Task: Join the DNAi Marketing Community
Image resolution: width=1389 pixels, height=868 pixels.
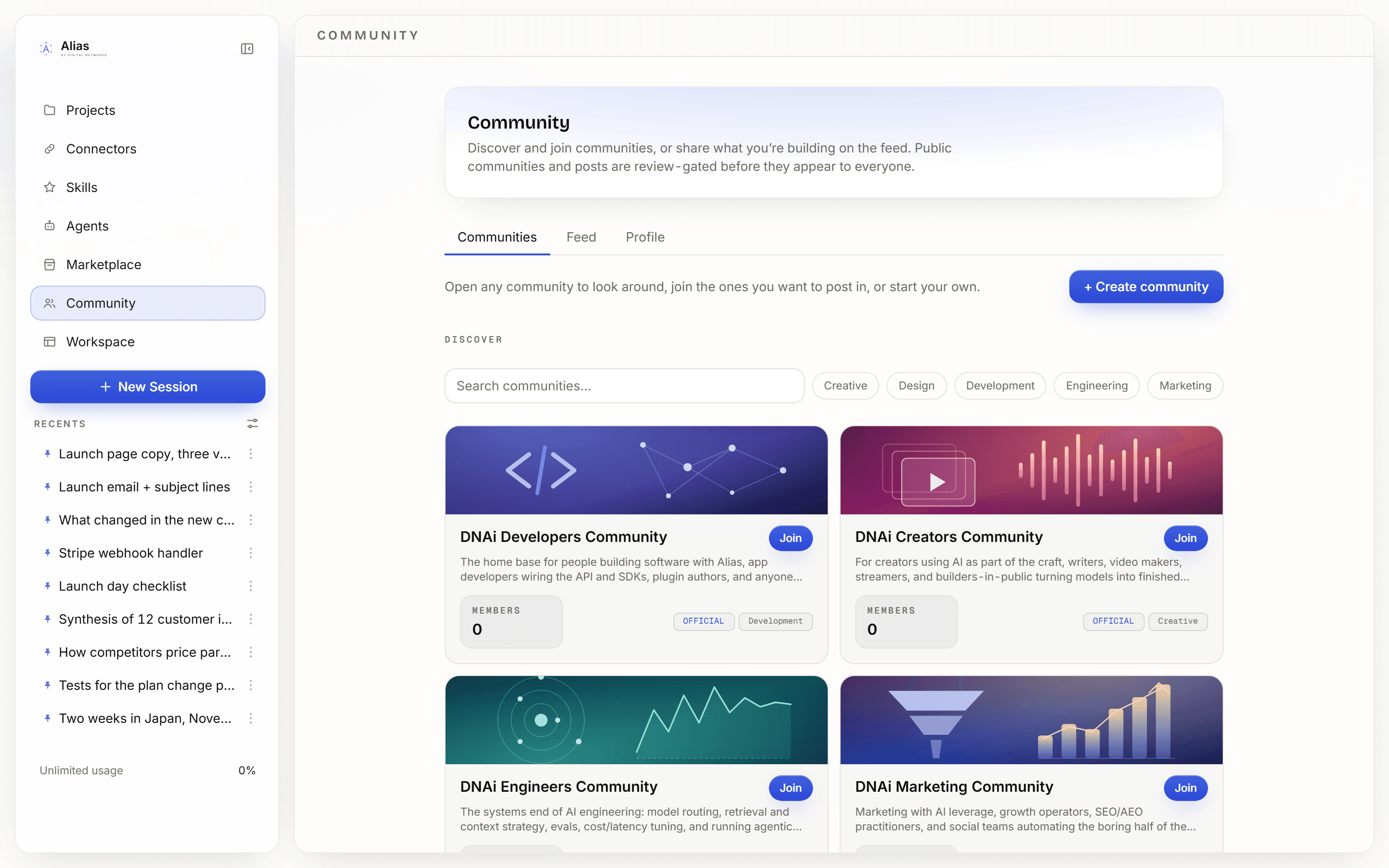Action: [1185, 788]
